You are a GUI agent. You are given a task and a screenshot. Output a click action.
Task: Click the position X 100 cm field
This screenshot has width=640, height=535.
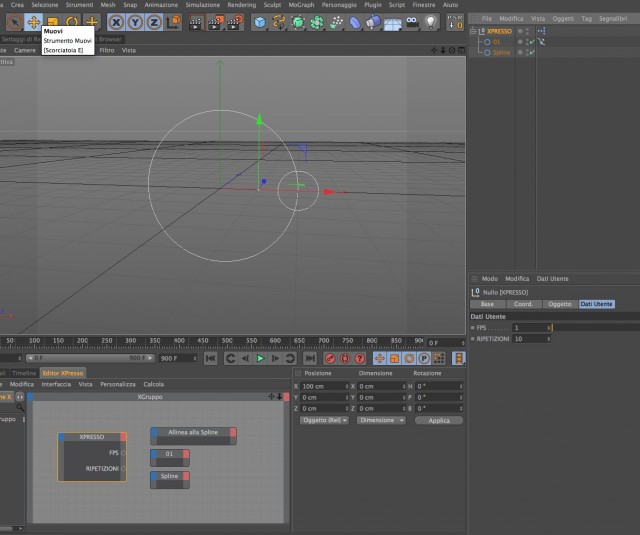pyautogui.click(x=325, y=386)
